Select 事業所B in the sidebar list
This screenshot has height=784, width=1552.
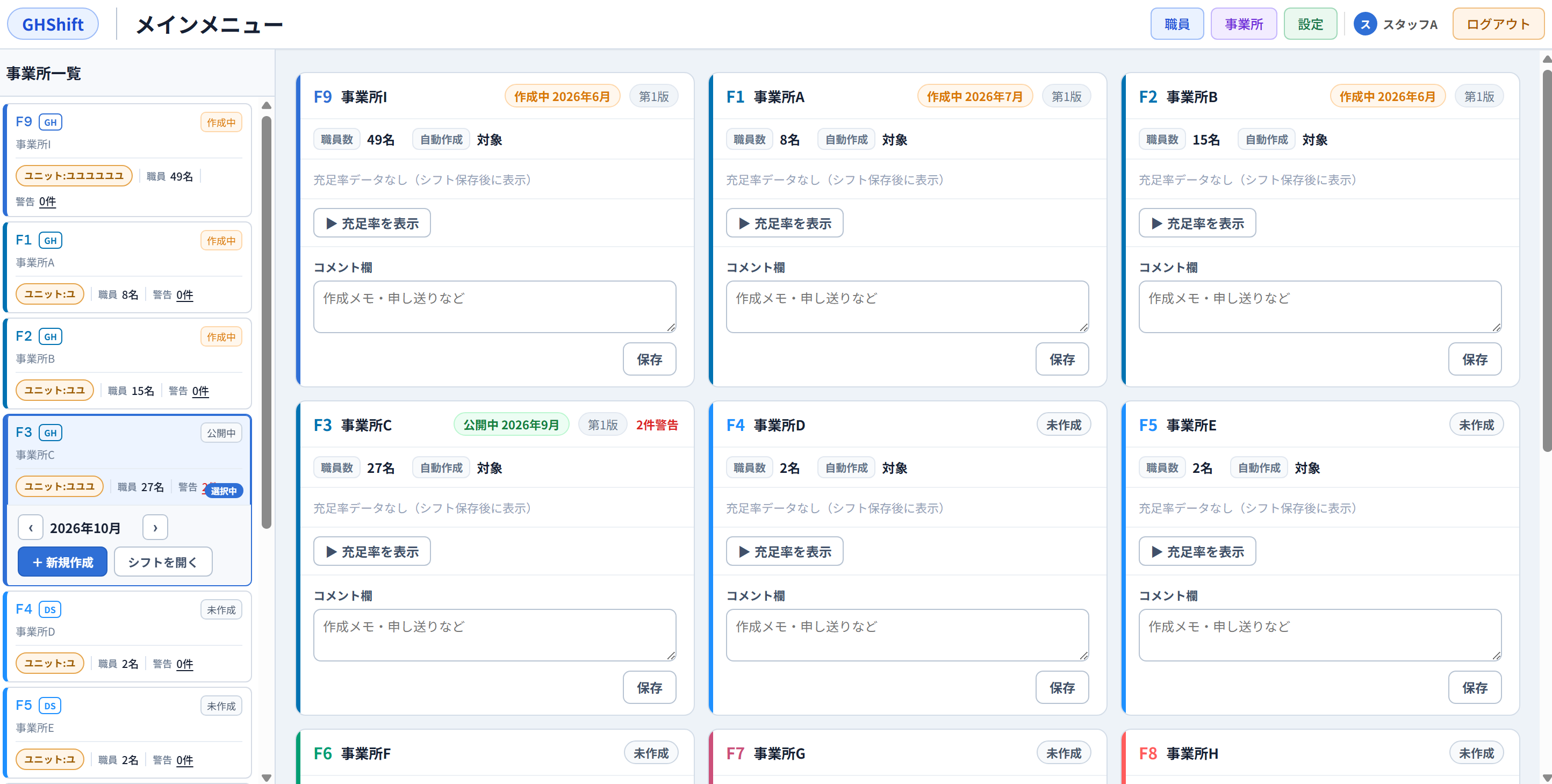click(x=127, y=363)
